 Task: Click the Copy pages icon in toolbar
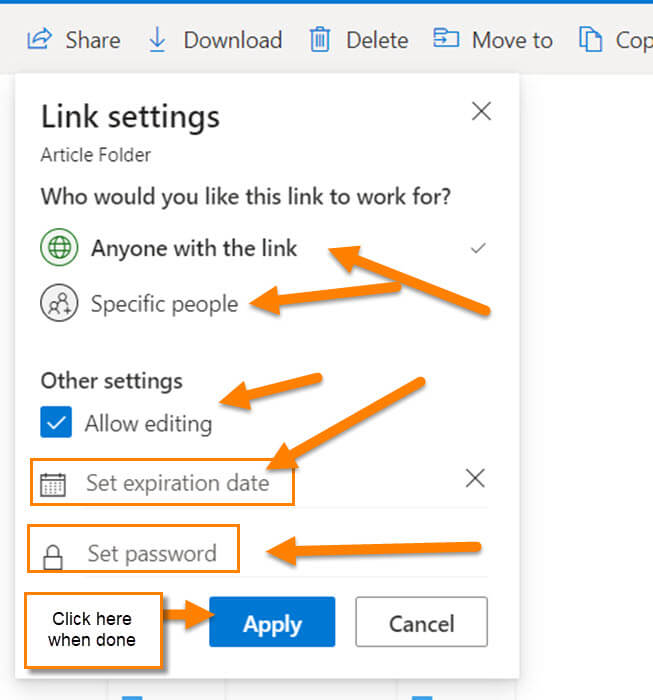[590, 39]
